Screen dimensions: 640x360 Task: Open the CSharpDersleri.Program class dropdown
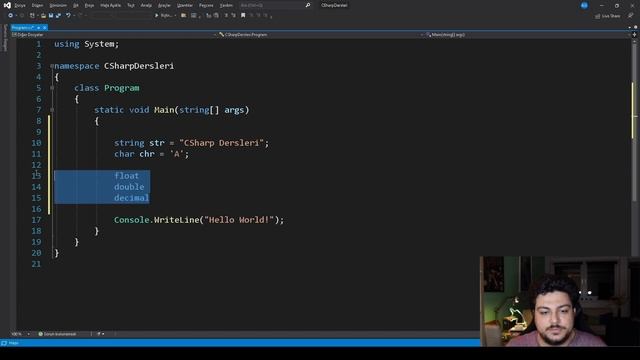coord(320,35)
